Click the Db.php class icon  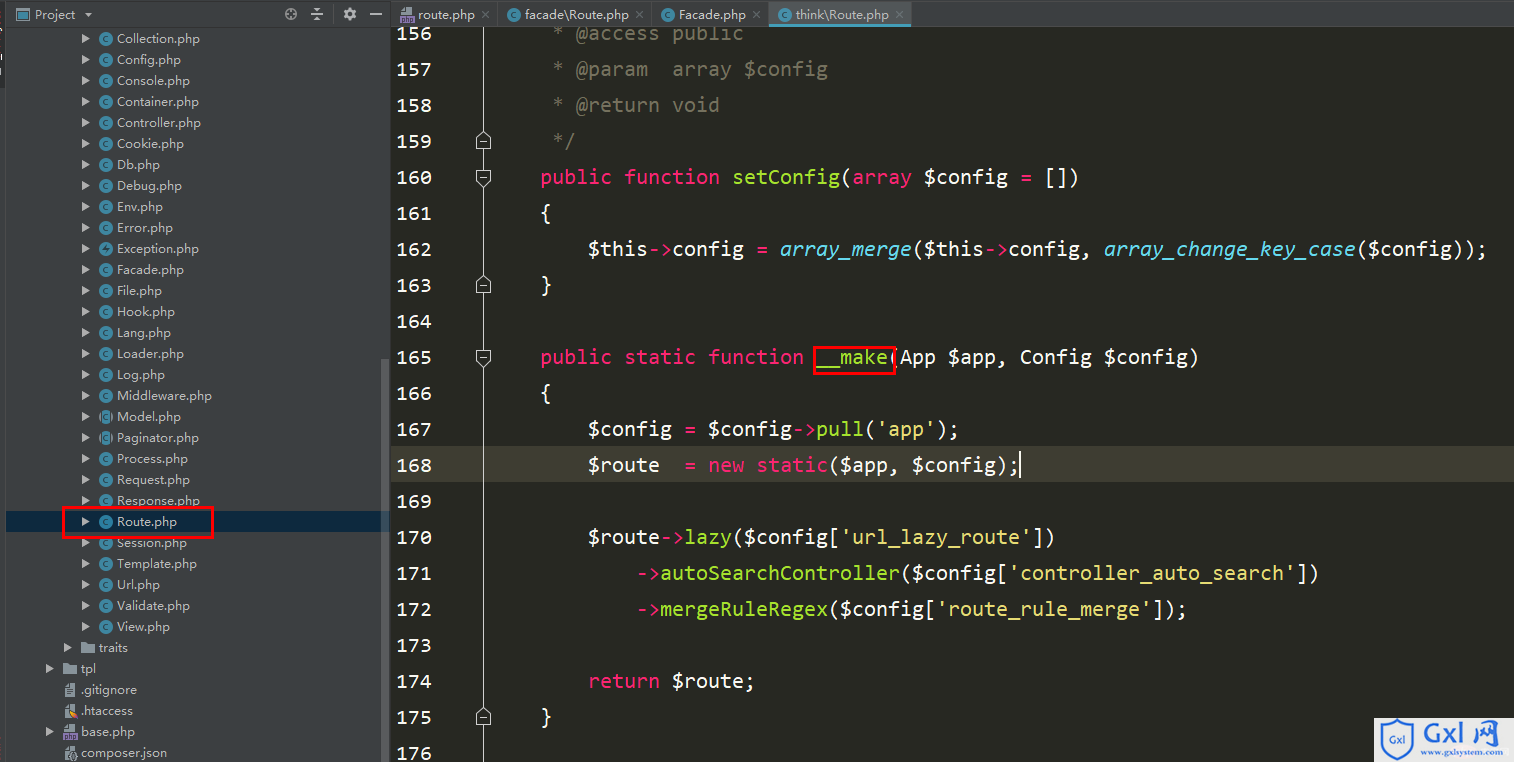106,165
